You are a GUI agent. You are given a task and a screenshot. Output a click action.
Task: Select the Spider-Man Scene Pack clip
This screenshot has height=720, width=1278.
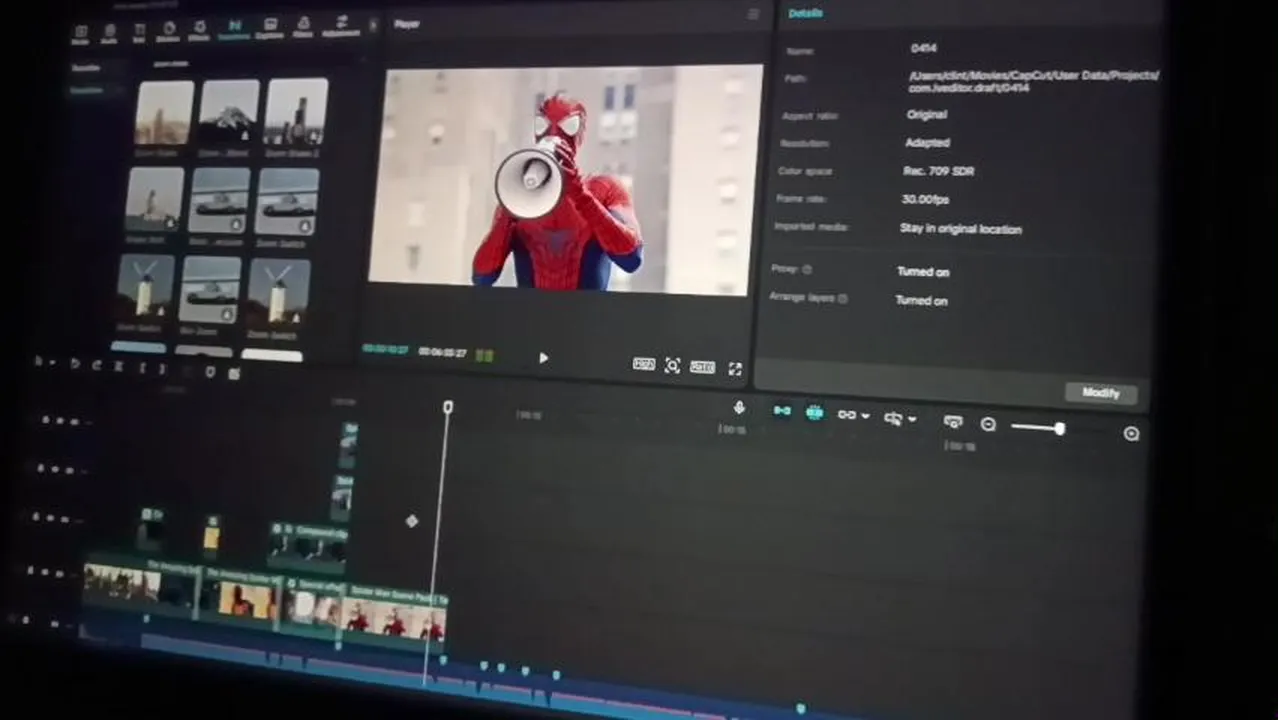point(395,615)
